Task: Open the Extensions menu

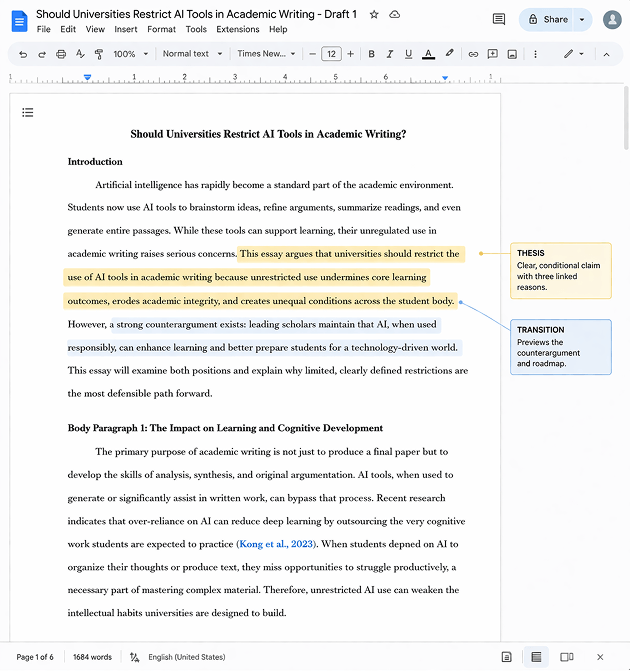Action: [238, 30]
